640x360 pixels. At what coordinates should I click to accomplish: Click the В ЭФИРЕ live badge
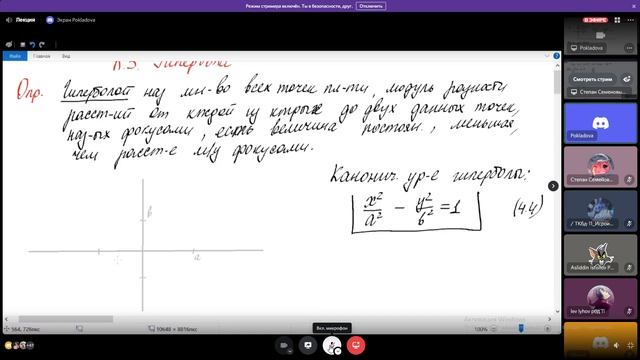click(x=596, y=20)
